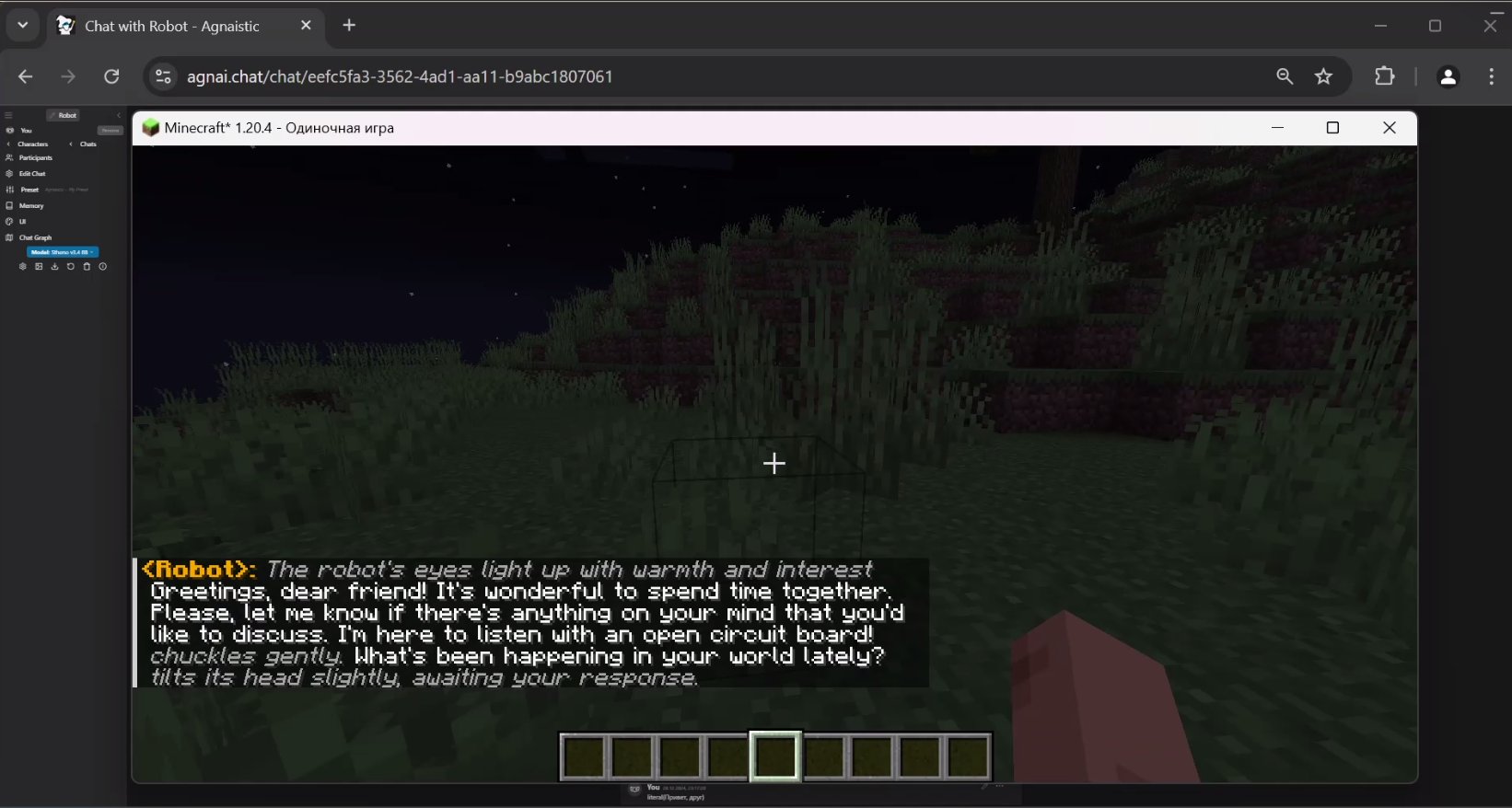Click the address bar URL
The height and width of the screenshot is (808, 1512).
400,76
